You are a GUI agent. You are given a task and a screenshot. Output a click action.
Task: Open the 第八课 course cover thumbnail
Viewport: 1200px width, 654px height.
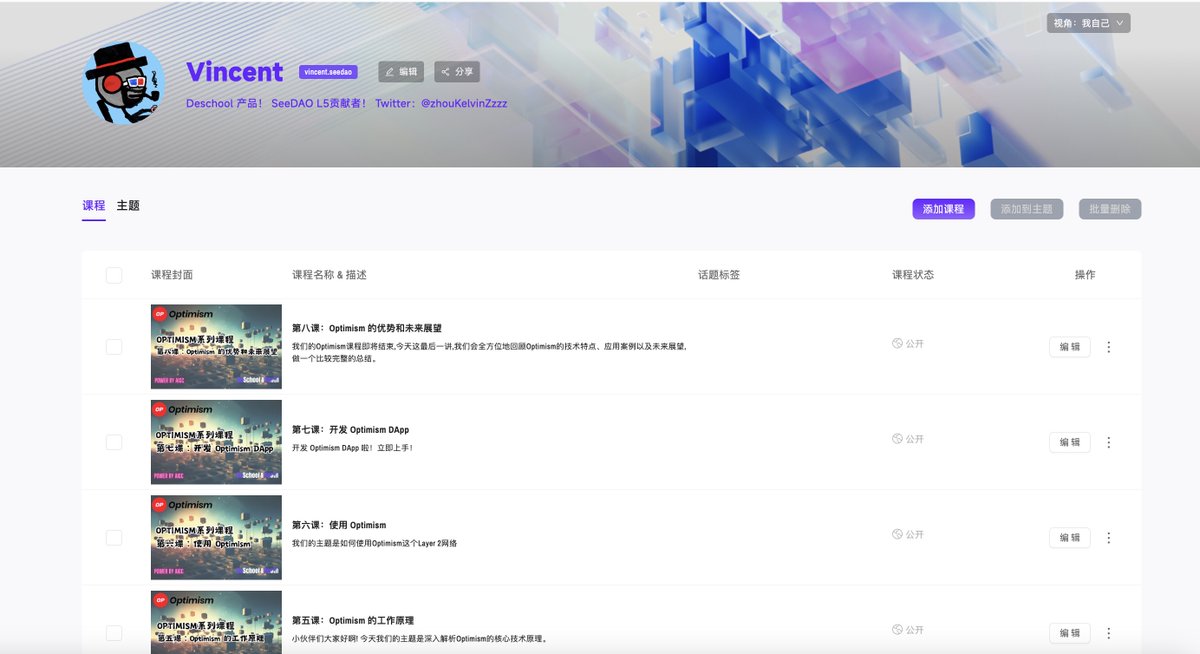click(x=216, y=346)
